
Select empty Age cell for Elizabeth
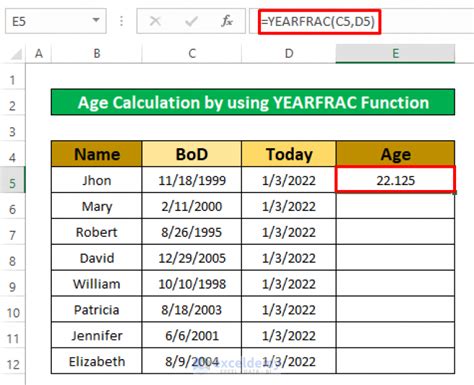pos(395,361)
